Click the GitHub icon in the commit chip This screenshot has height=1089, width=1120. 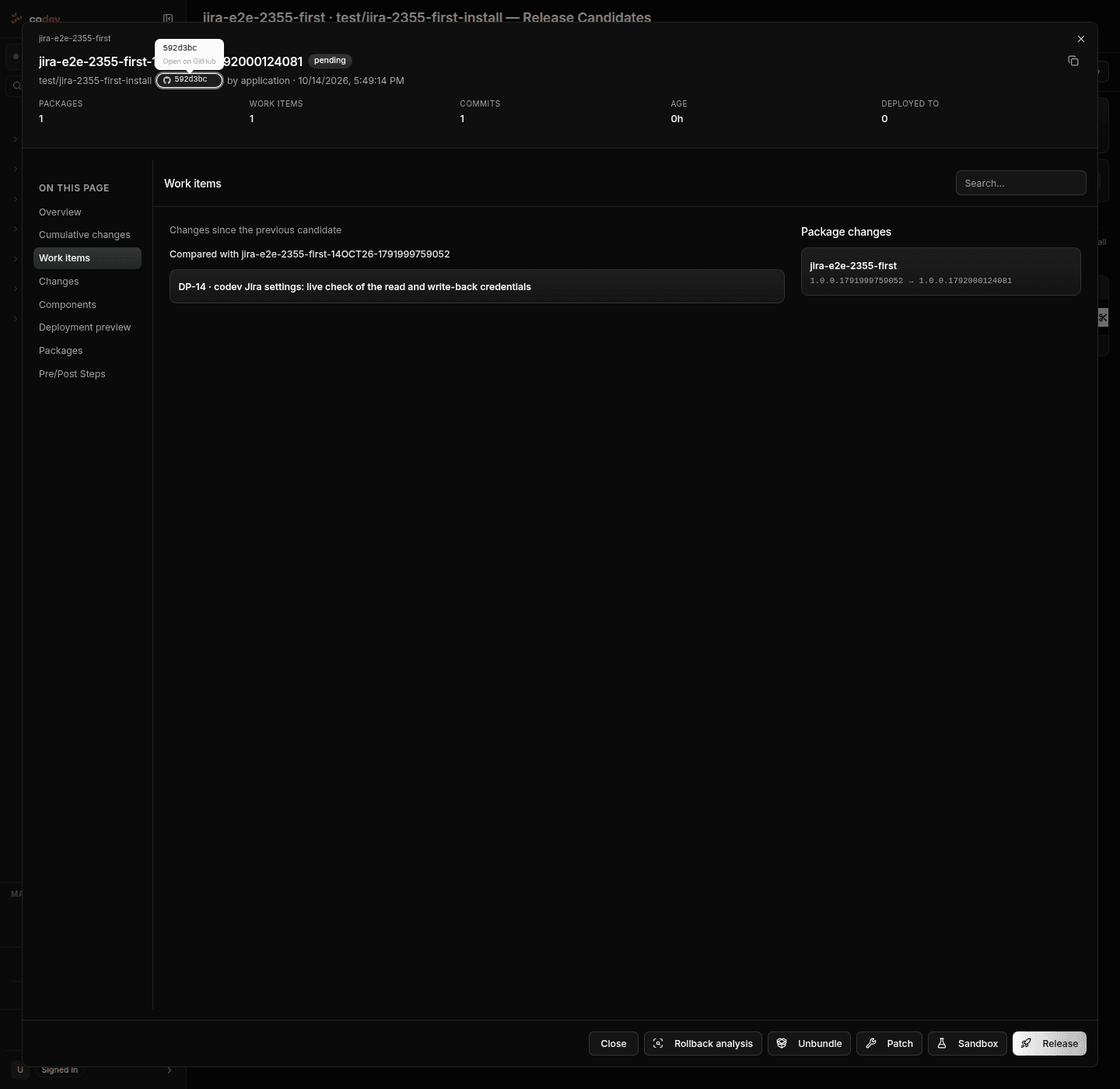pyautogui.click(x=167, y=80)
